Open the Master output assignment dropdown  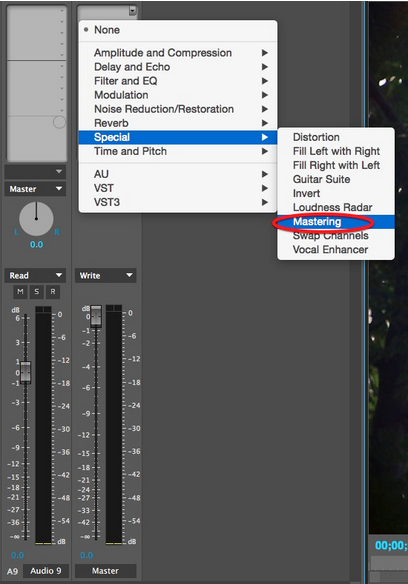[35, 189]
